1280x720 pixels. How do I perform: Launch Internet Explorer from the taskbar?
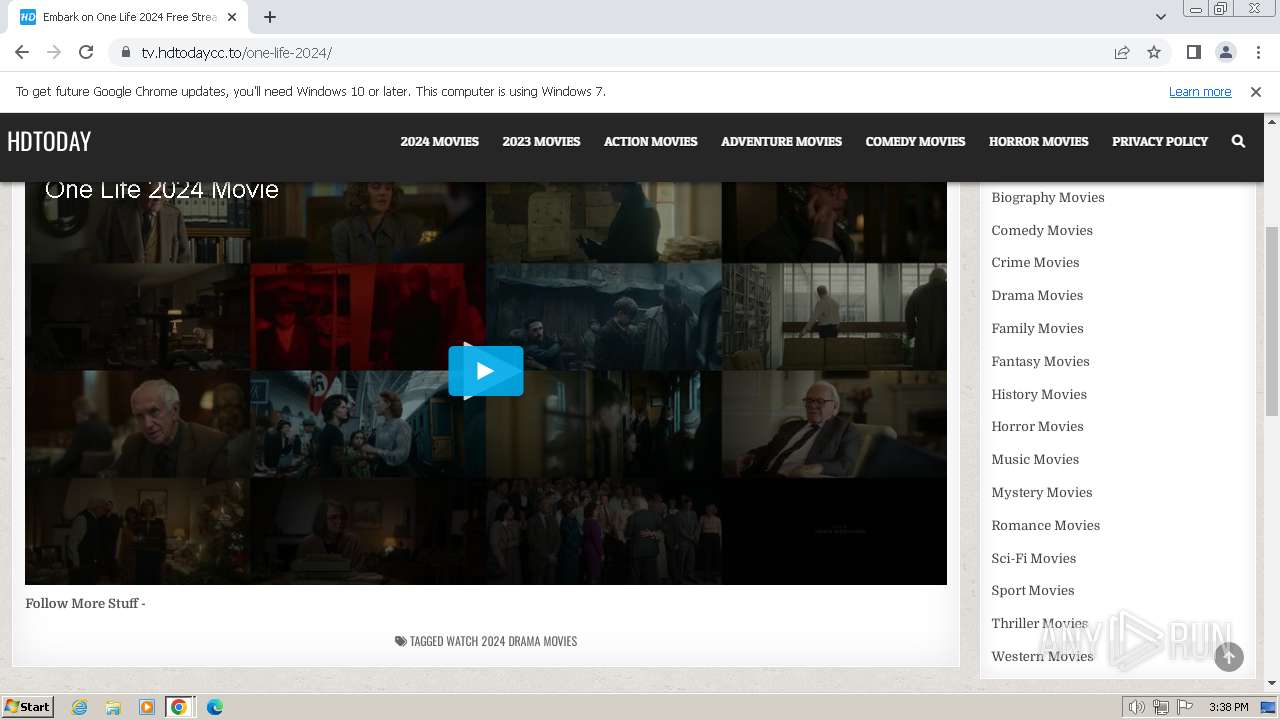(x=79, y=707)
